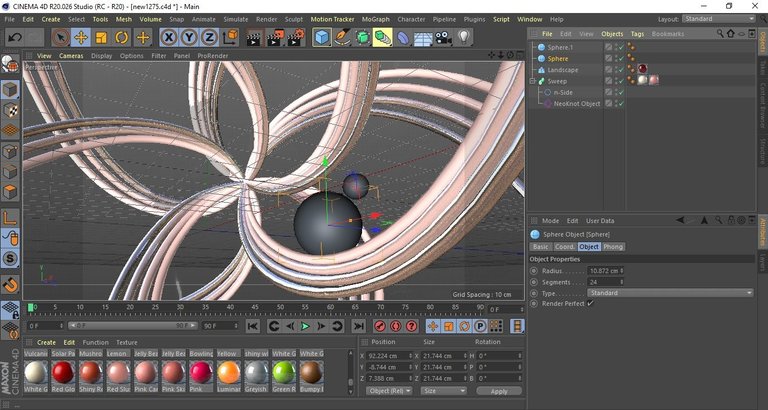Image resolution: width=768 pixels, height=410 pixels.
Task: Activate the Scale tool in top toolbar
Action: [101, 38]
